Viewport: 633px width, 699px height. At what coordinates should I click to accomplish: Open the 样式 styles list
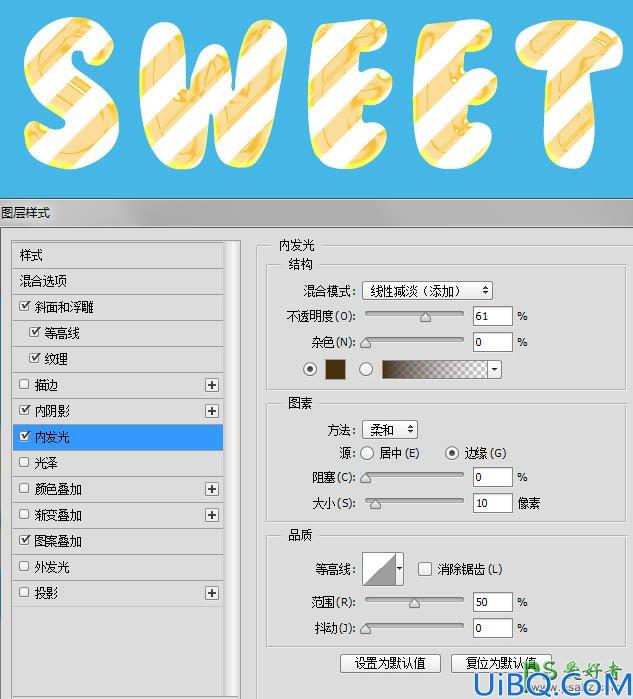[x=118, y=255]
